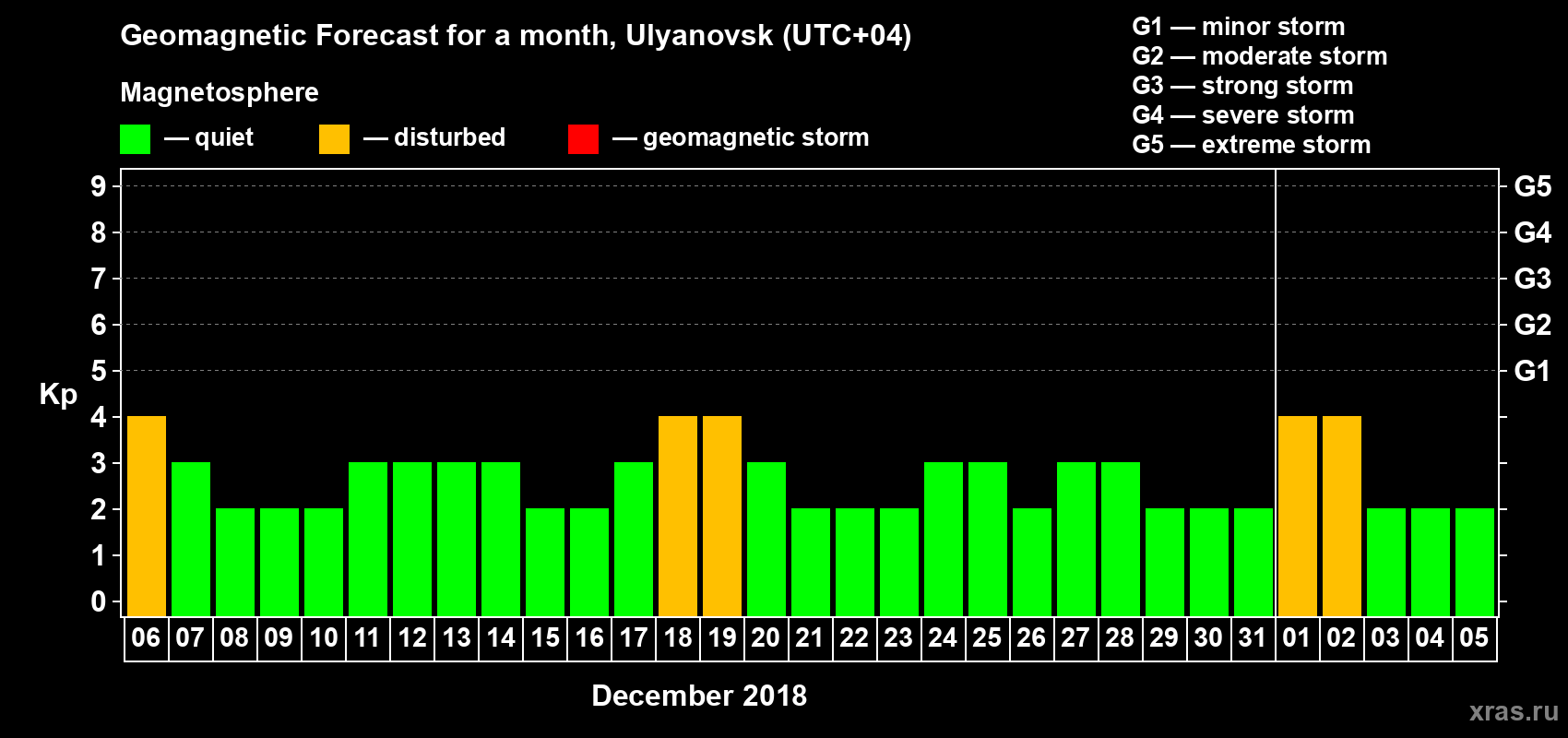Click the G1 right axis label
The height and width of the screenshot is (738, 1568).
[x=1533, y=371]
